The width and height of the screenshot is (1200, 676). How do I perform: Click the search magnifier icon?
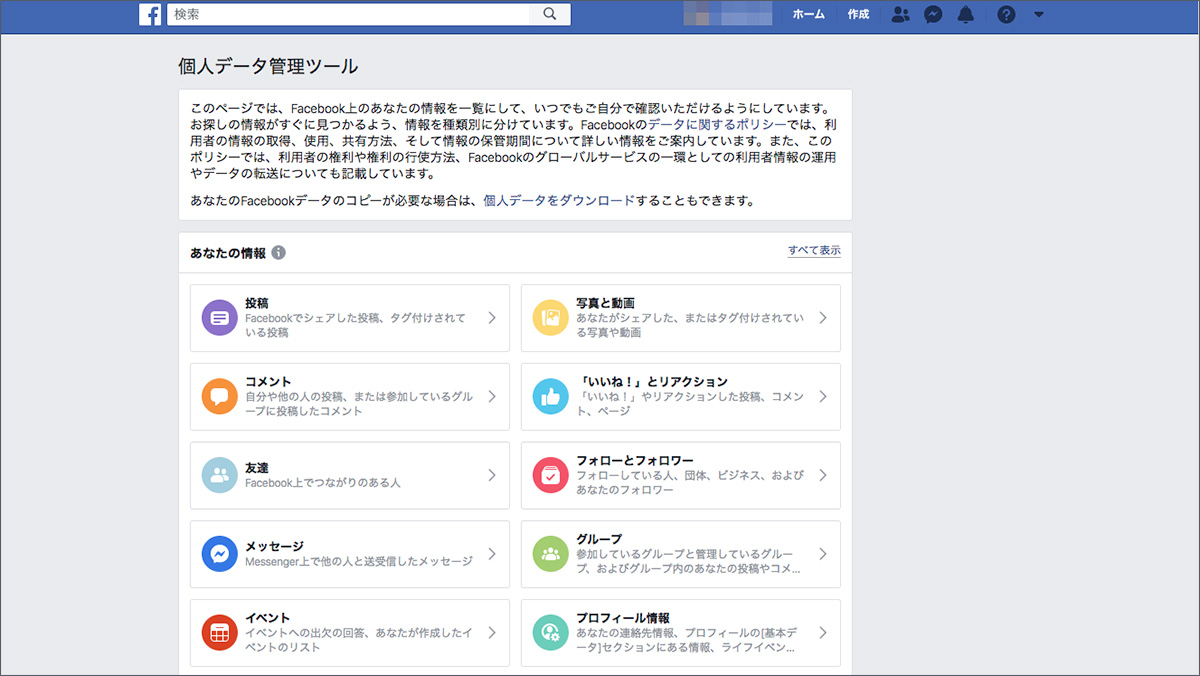[x=549, y=14]
